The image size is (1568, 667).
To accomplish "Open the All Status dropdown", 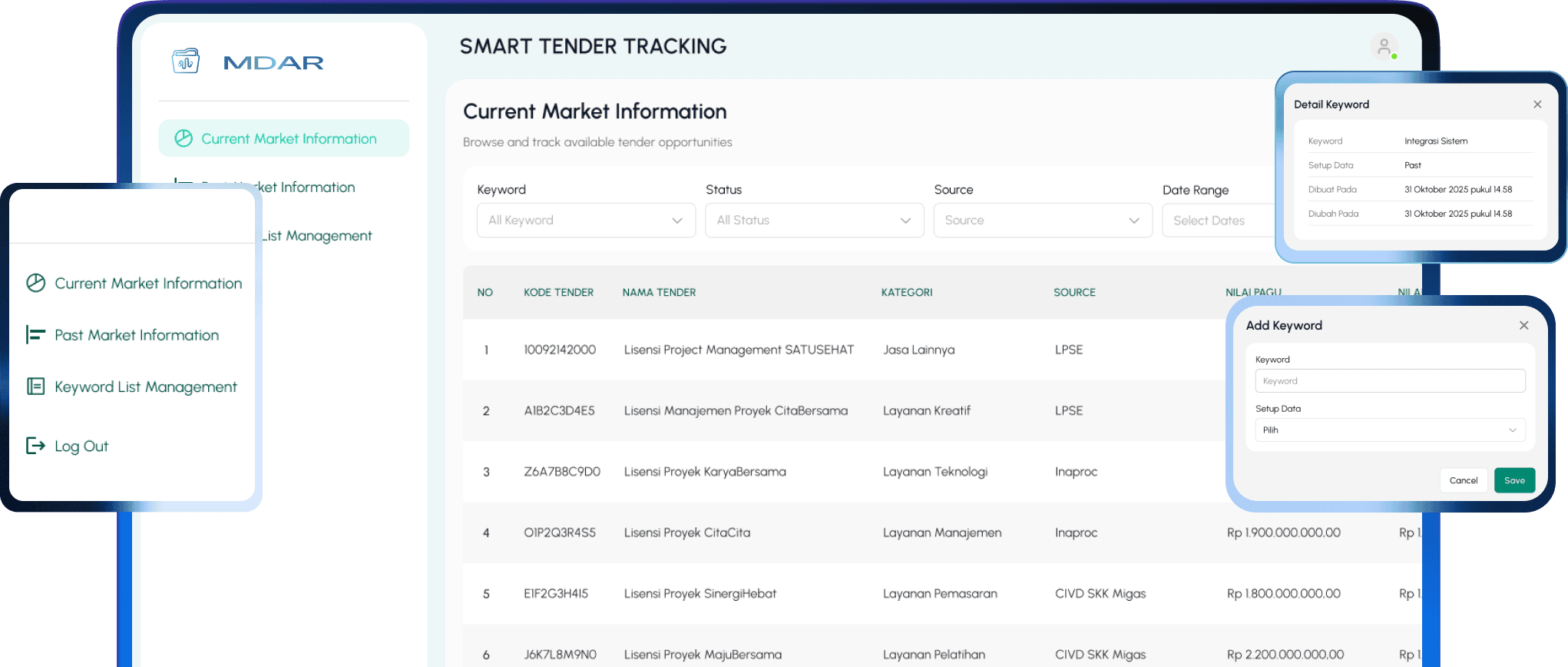I will 815,221.
